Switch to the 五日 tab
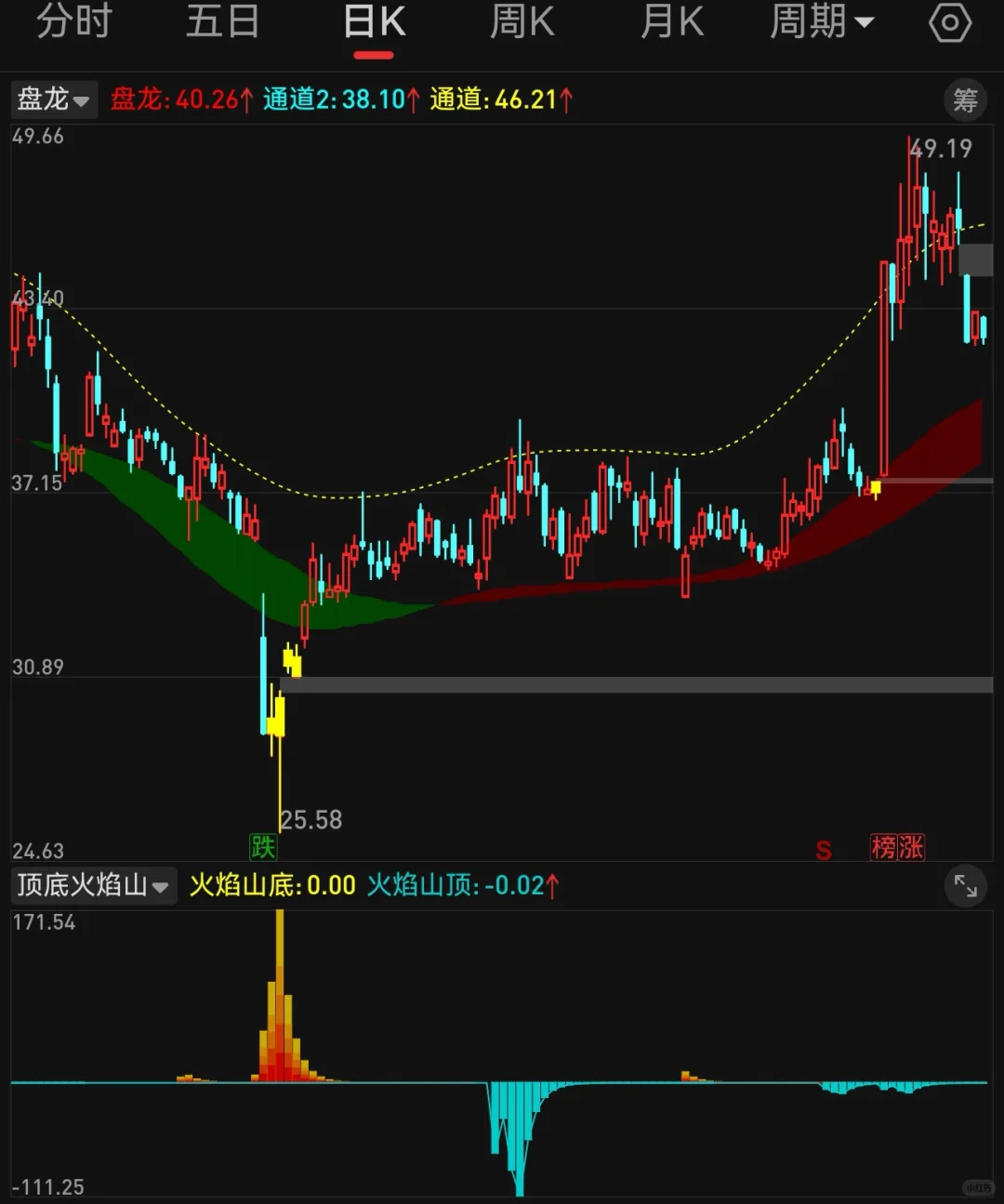 click(222, 22)
